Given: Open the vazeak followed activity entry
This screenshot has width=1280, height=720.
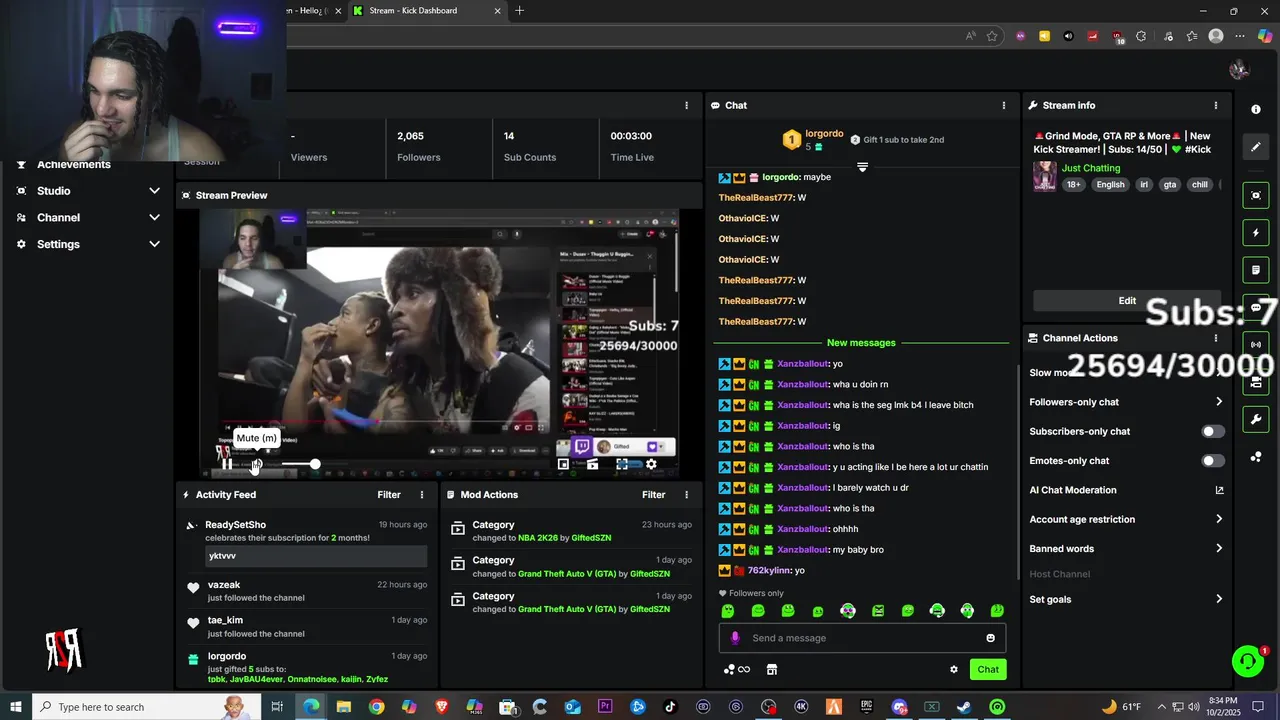Looking at the screenshot, I should click(305, 591).
